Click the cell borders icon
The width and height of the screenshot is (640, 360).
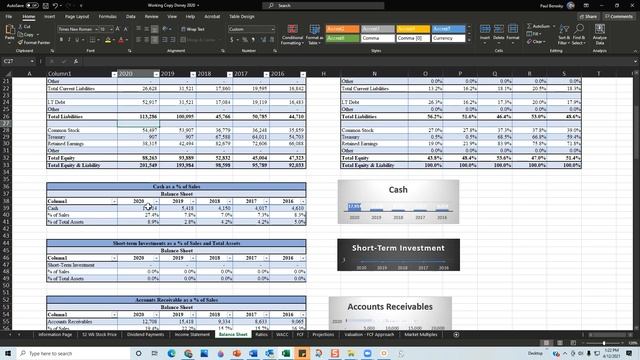(x=92, y=40)
